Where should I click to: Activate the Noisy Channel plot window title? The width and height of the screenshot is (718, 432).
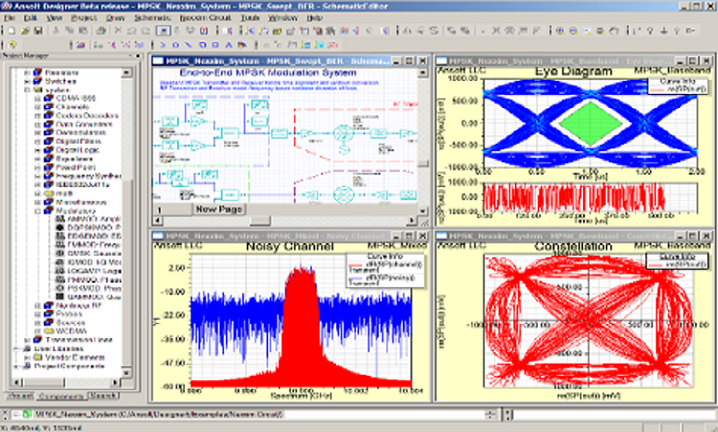[275, 236]
